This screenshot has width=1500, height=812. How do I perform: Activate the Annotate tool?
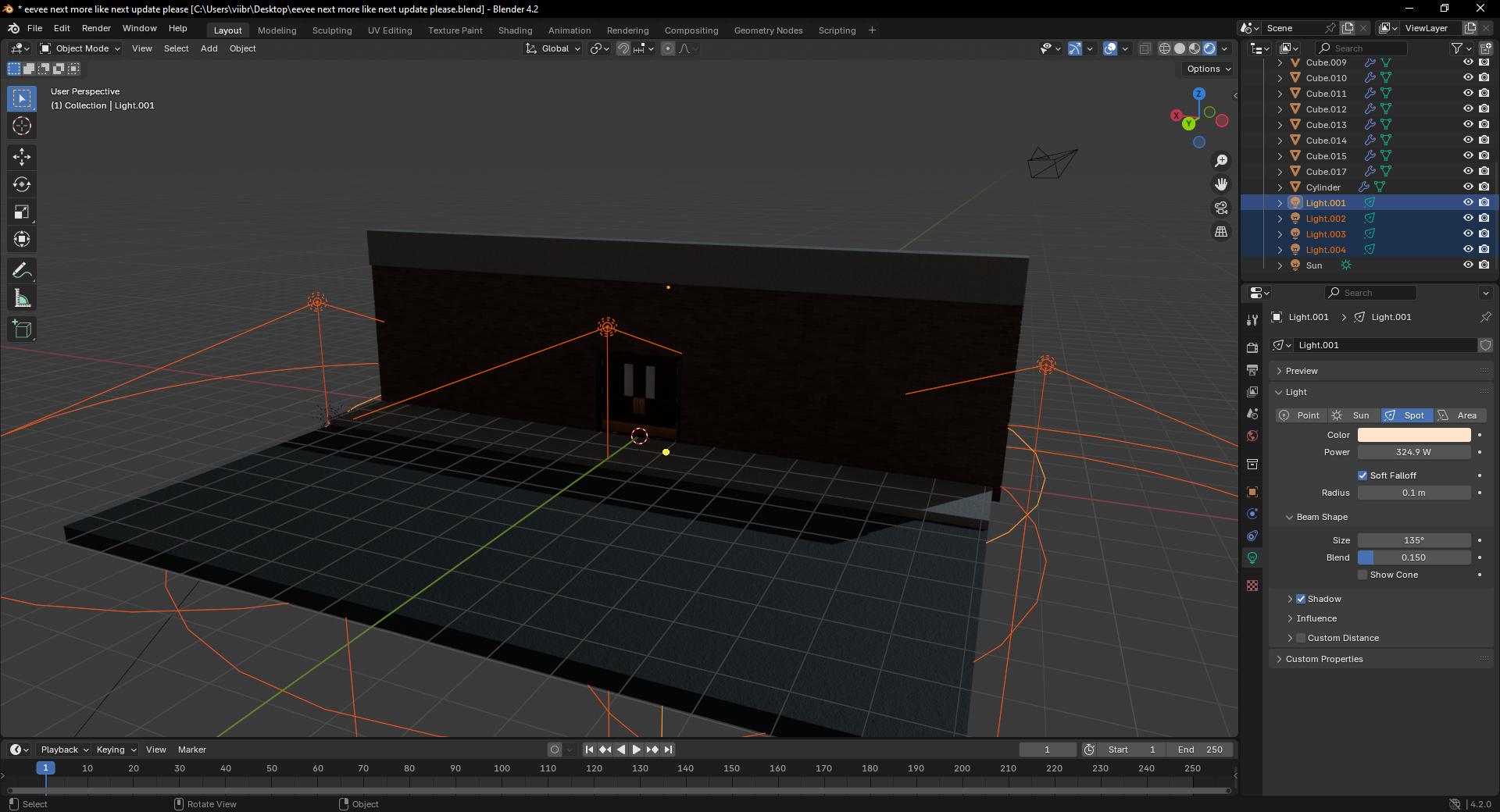pos(22,271)
